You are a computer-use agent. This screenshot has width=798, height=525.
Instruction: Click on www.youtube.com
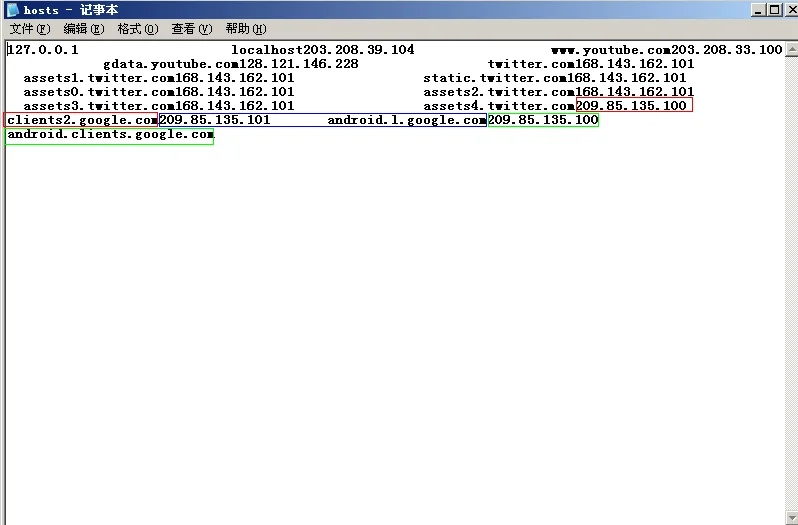point(611,50)
